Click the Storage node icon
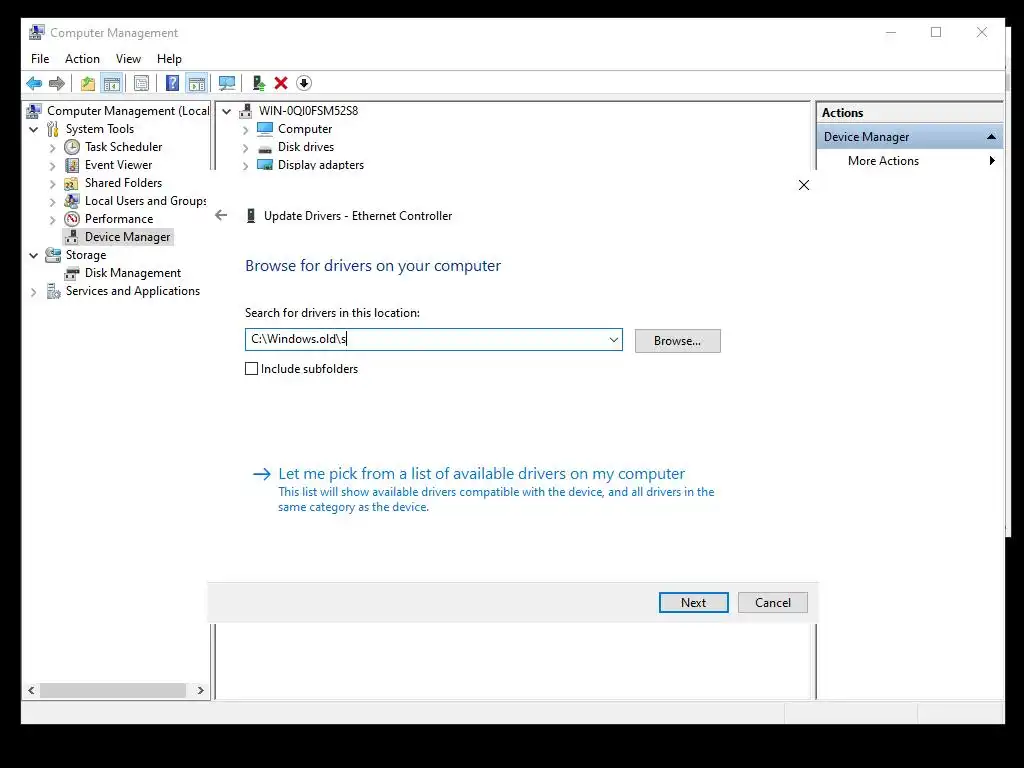This screenshot has width=1024, height=768. 53,255
